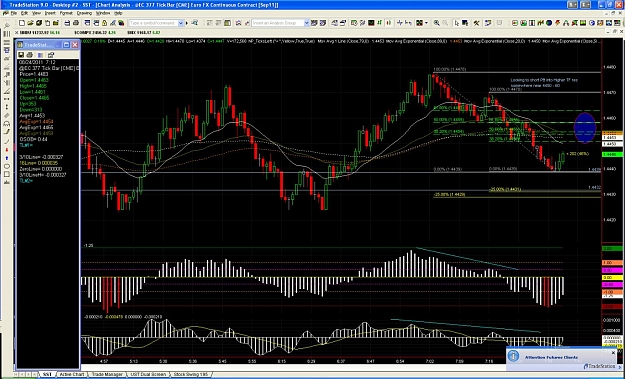
Task: Click the Zoom In magnifier icon
Action: [436, 23]
